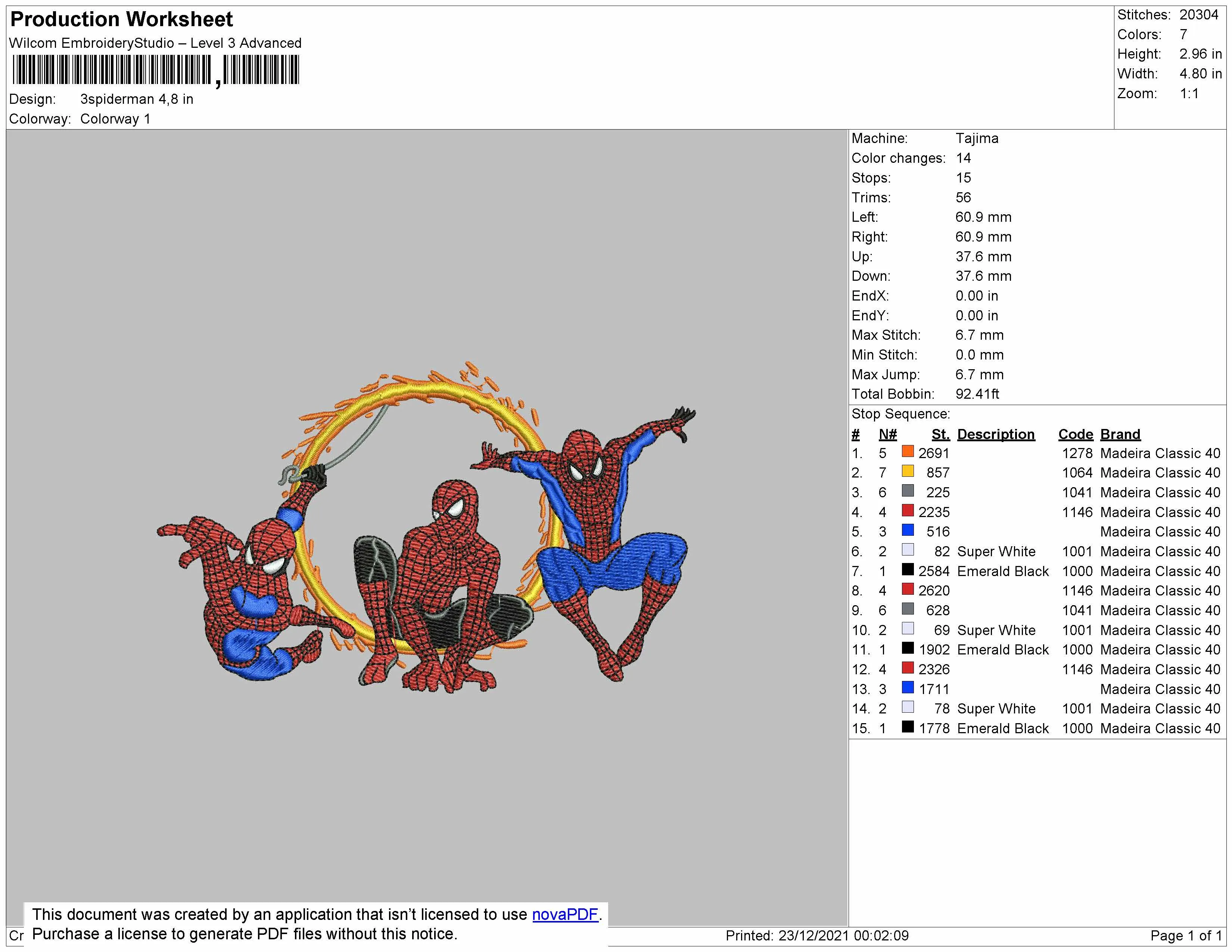Screen dimensions: 1232x952
Task: Click the white swatch in stop 14
Action: (908, 706)
